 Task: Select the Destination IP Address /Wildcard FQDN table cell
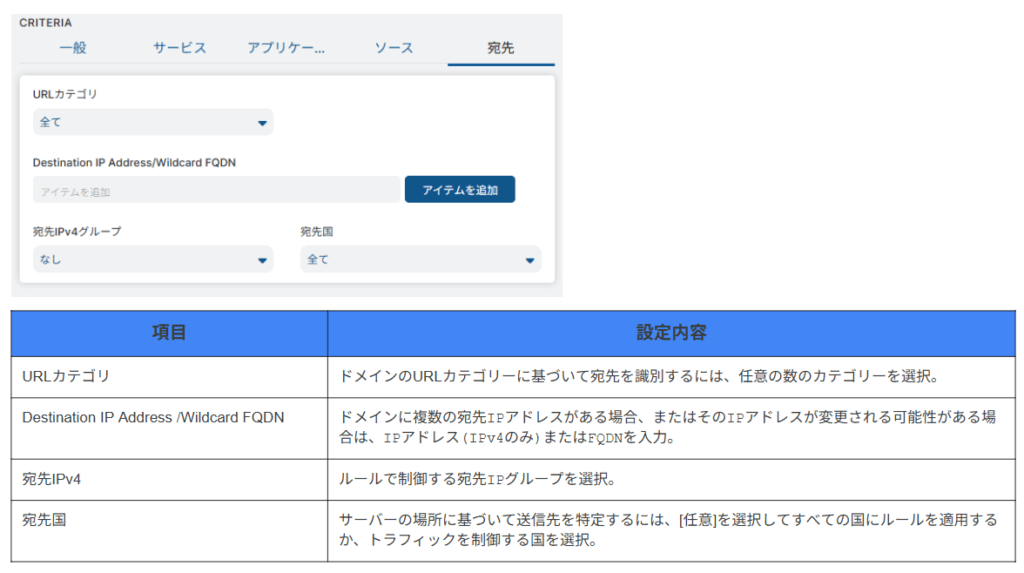coord(169,428)
